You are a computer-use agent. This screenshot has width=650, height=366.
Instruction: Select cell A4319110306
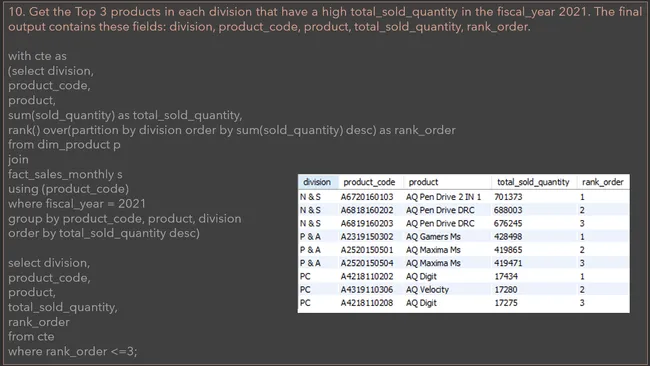coord(367,290)
